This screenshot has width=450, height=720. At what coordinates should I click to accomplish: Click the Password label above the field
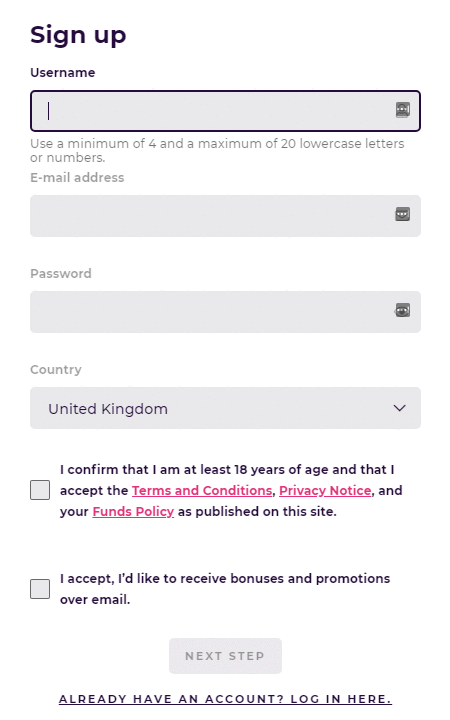click(61, 273)
